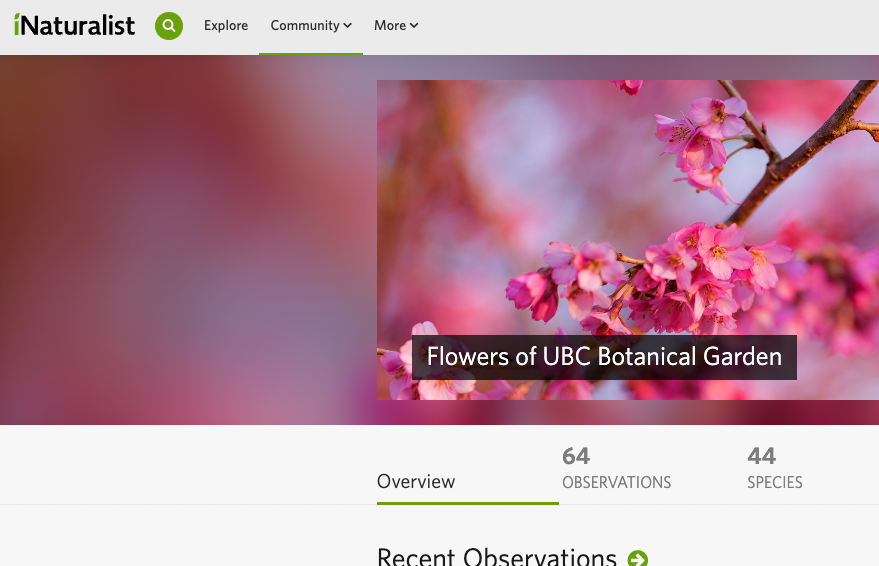Switch to the Overview tab
879x566 pixels.
[x=416, y=481]
